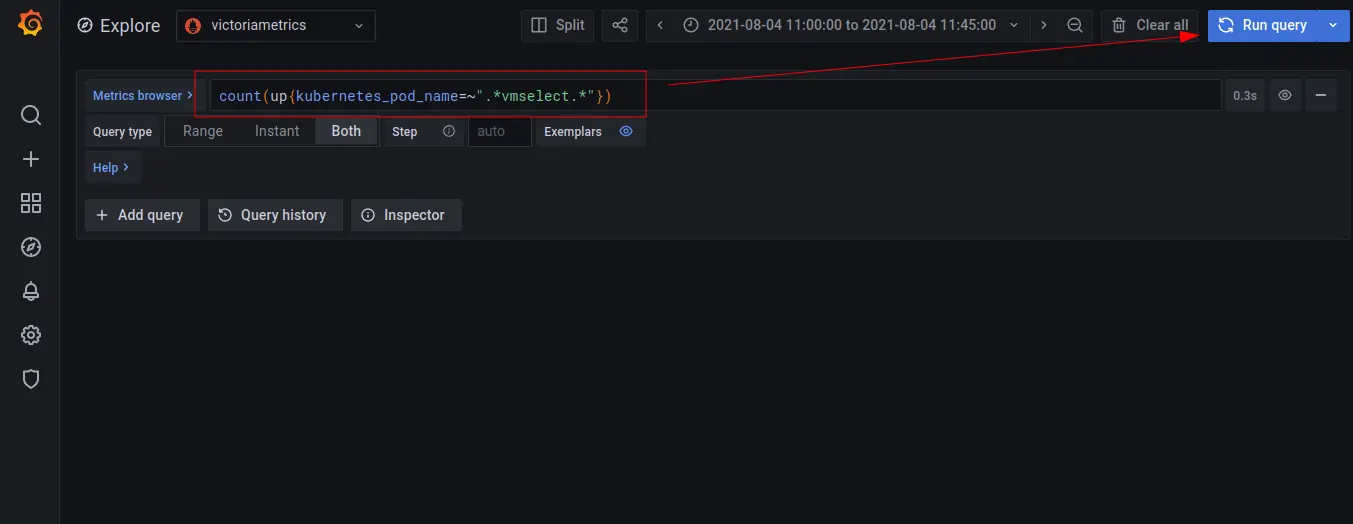
Task: Open the Server Admin shield icon
Action: (x=31, y=379)
